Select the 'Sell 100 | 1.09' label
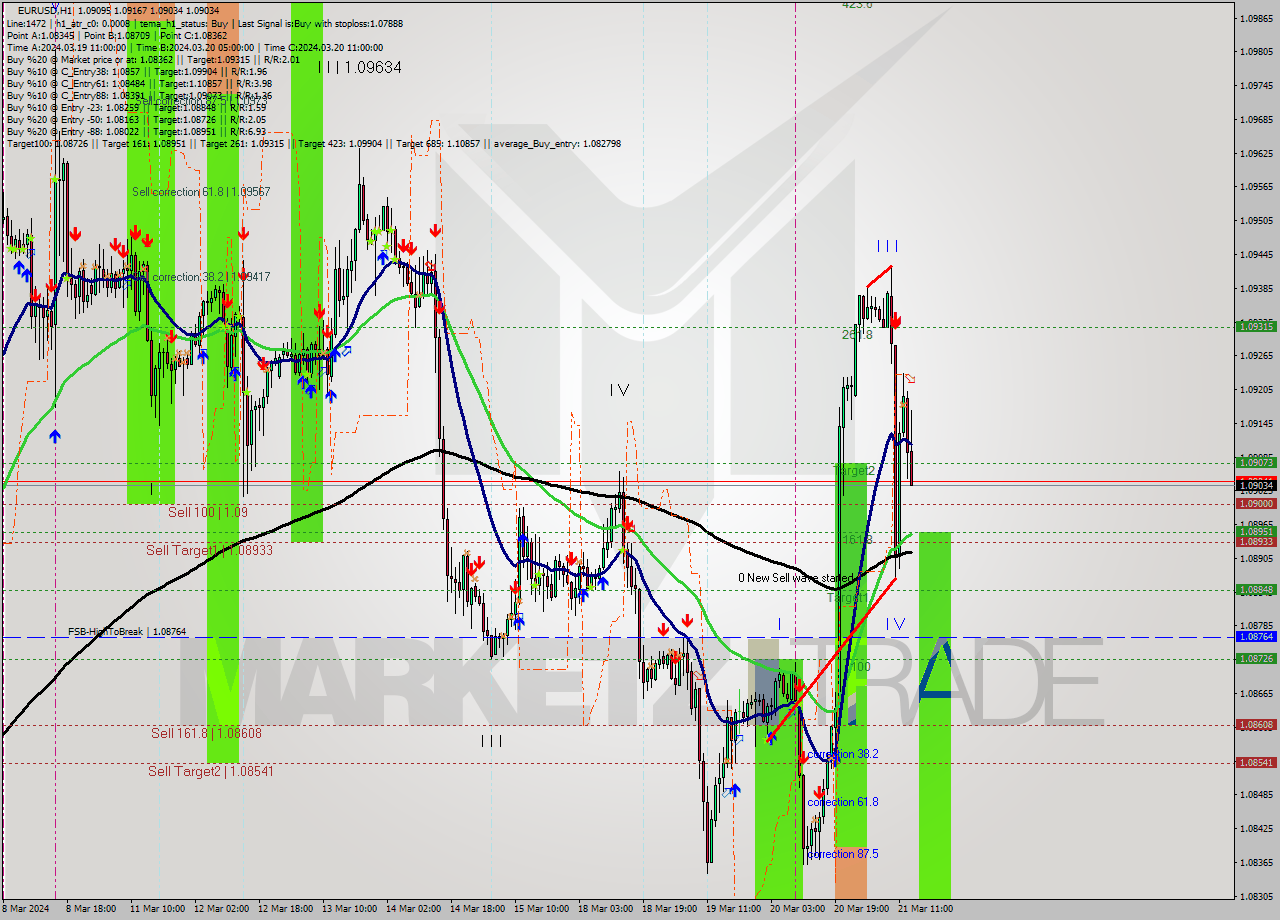This screenshot has width=1280, height=920. [x=208, y=511]
